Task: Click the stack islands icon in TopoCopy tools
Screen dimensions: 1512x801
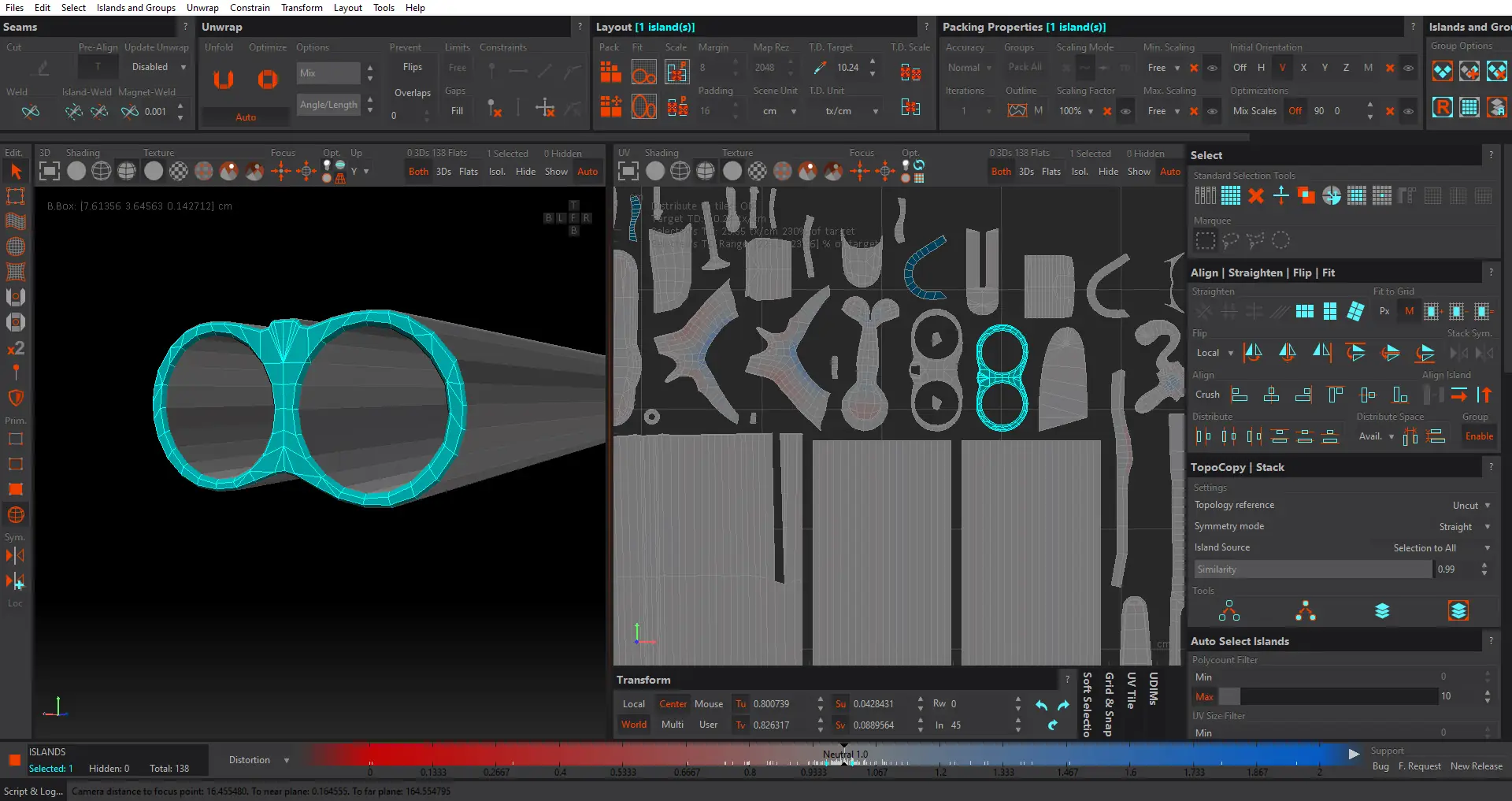Action: coord(1382,611)
